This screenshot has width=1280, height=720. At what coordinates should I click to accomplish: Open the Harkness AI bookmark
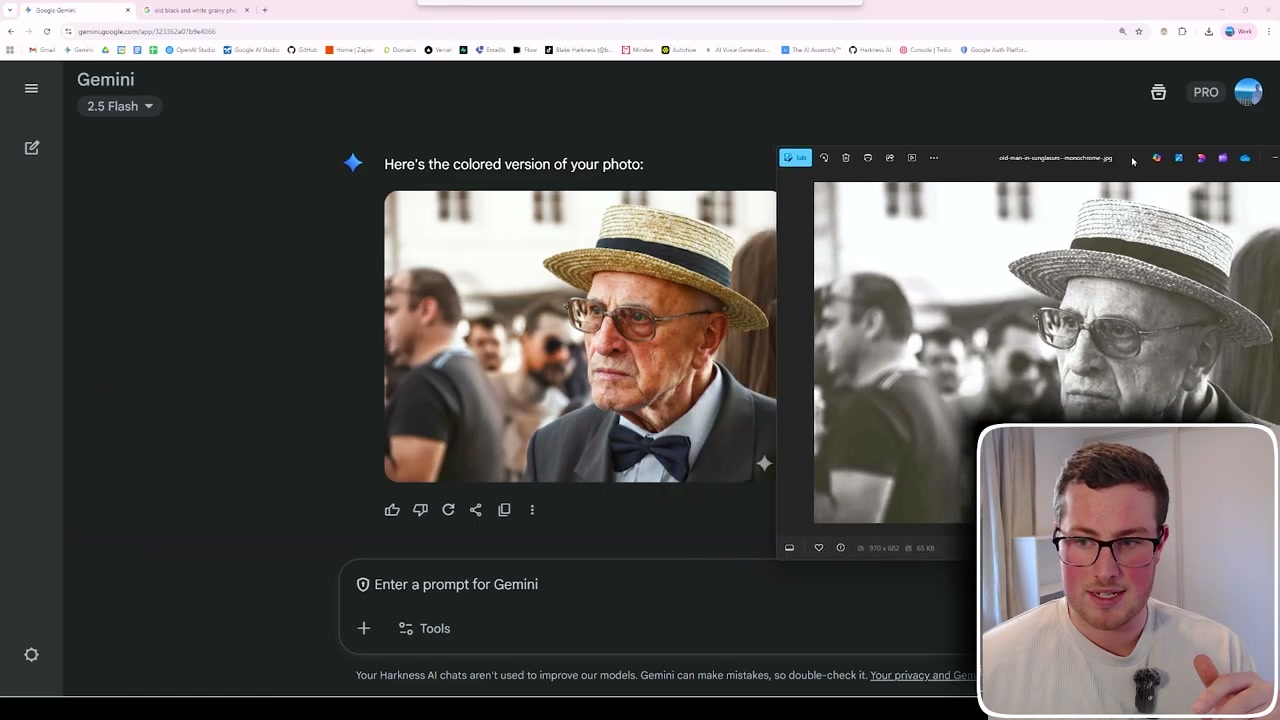click(x=870, y=50)
